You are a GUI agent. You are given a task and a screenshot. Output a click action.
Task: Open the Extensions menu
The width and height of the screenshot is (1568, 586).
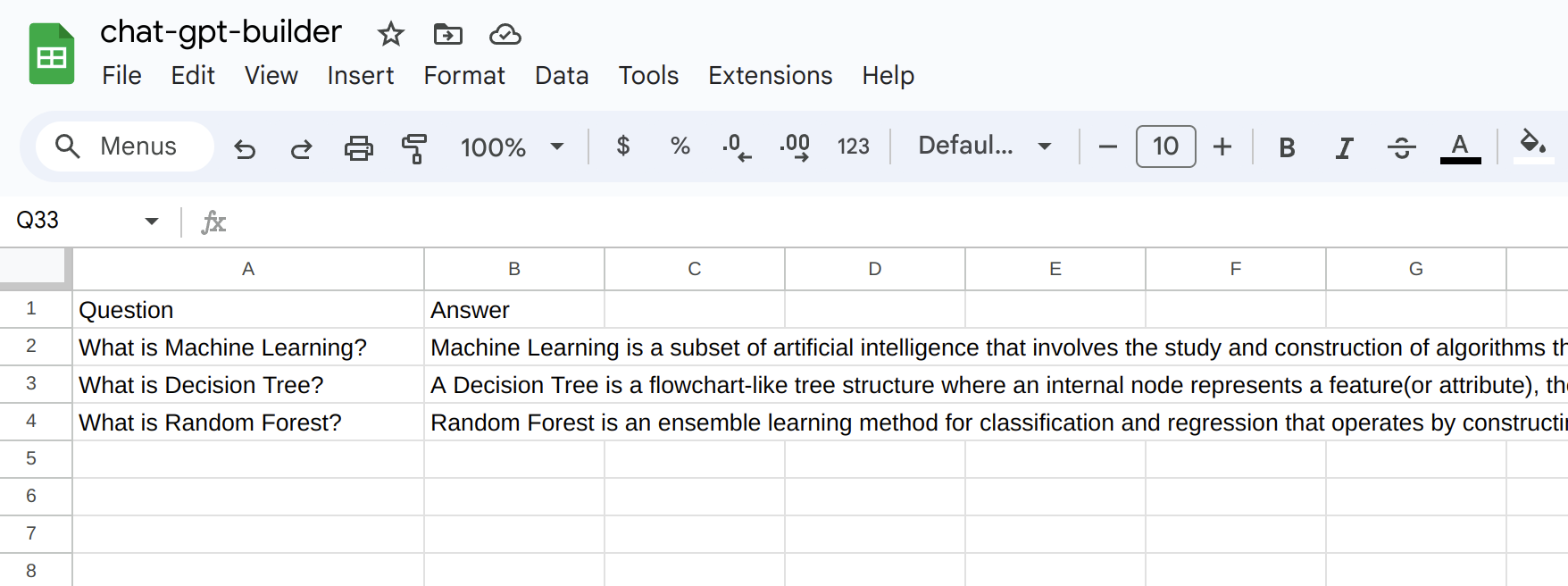point(770,76)
